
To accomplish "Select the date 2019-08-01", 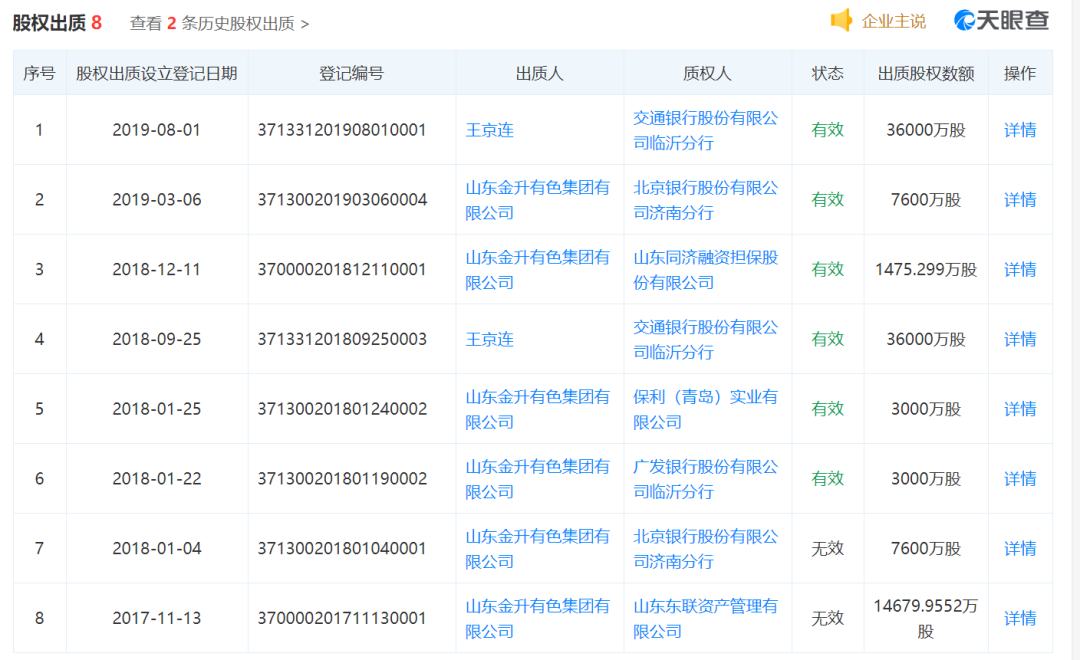I will (x=157, y=130).
